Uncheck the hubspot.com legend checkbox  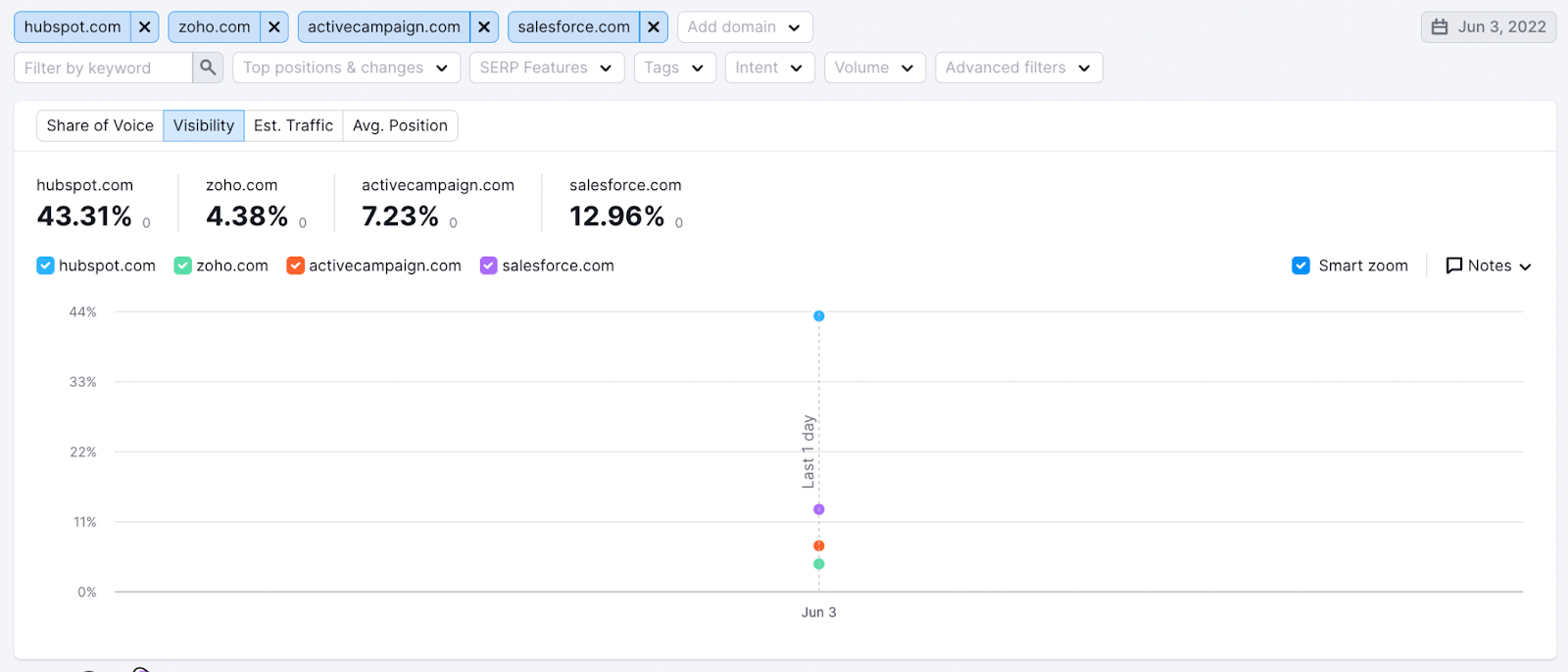45,265
